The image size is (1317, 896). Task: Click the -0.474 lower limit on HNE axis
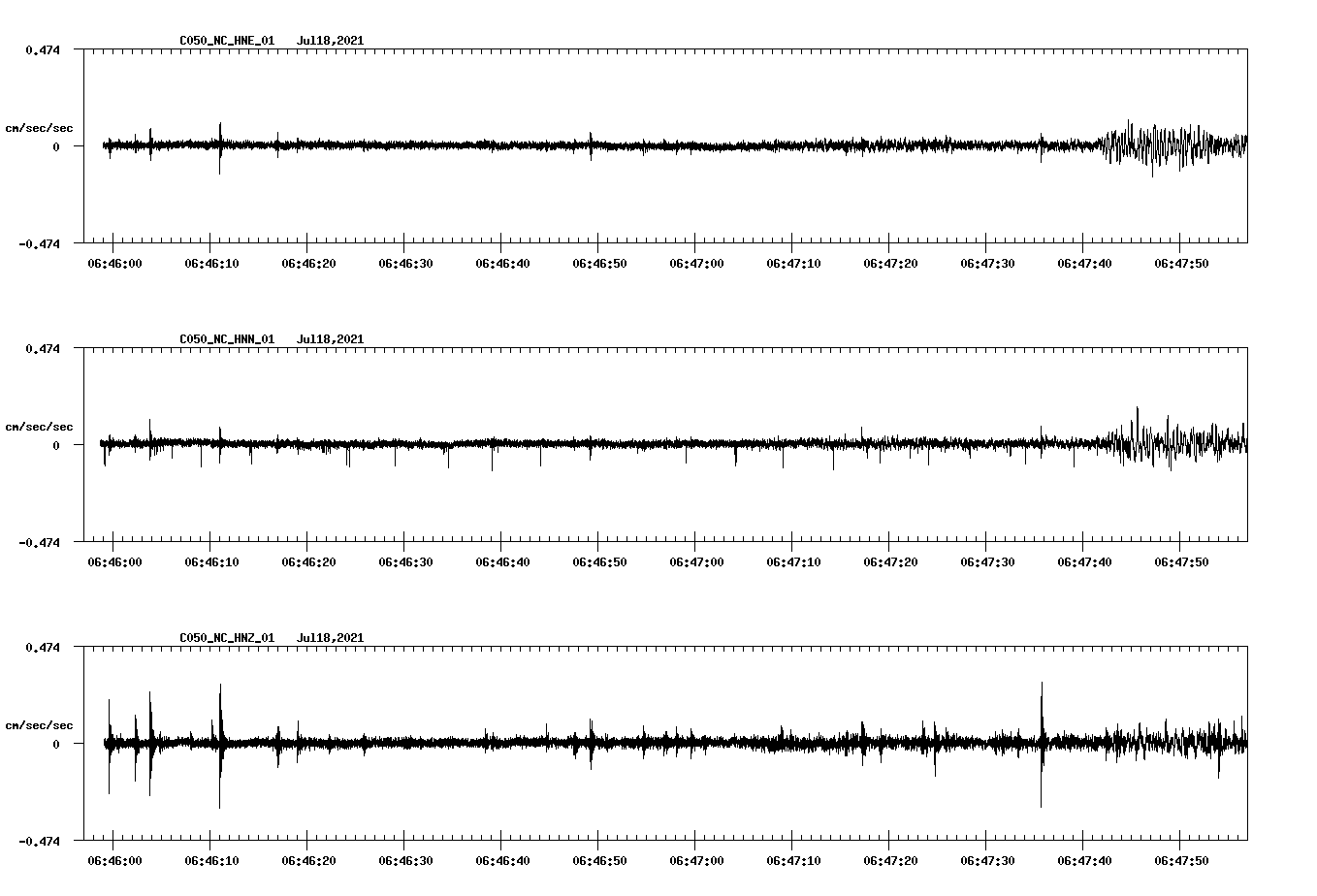coord(39,243)
